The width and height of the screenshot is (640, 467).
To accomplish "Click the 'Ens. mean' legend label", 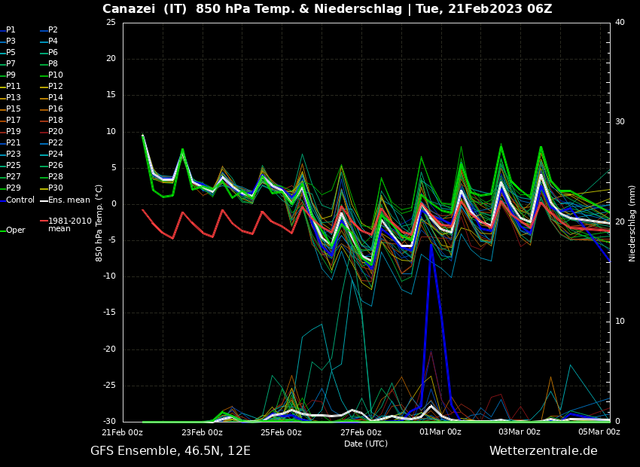I will (x=69, y=200).
